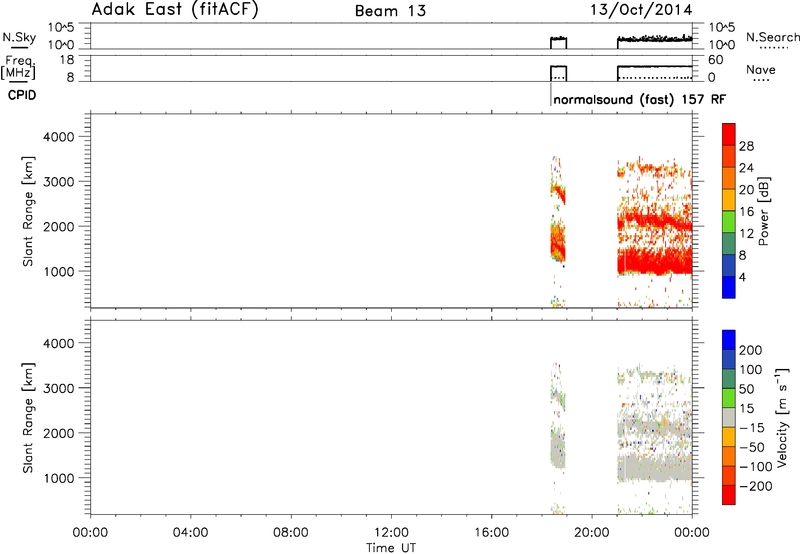Click the date '13/Oct/2014'
The height and width of the screenshot is (554, 800).
(x=641, y=10)
